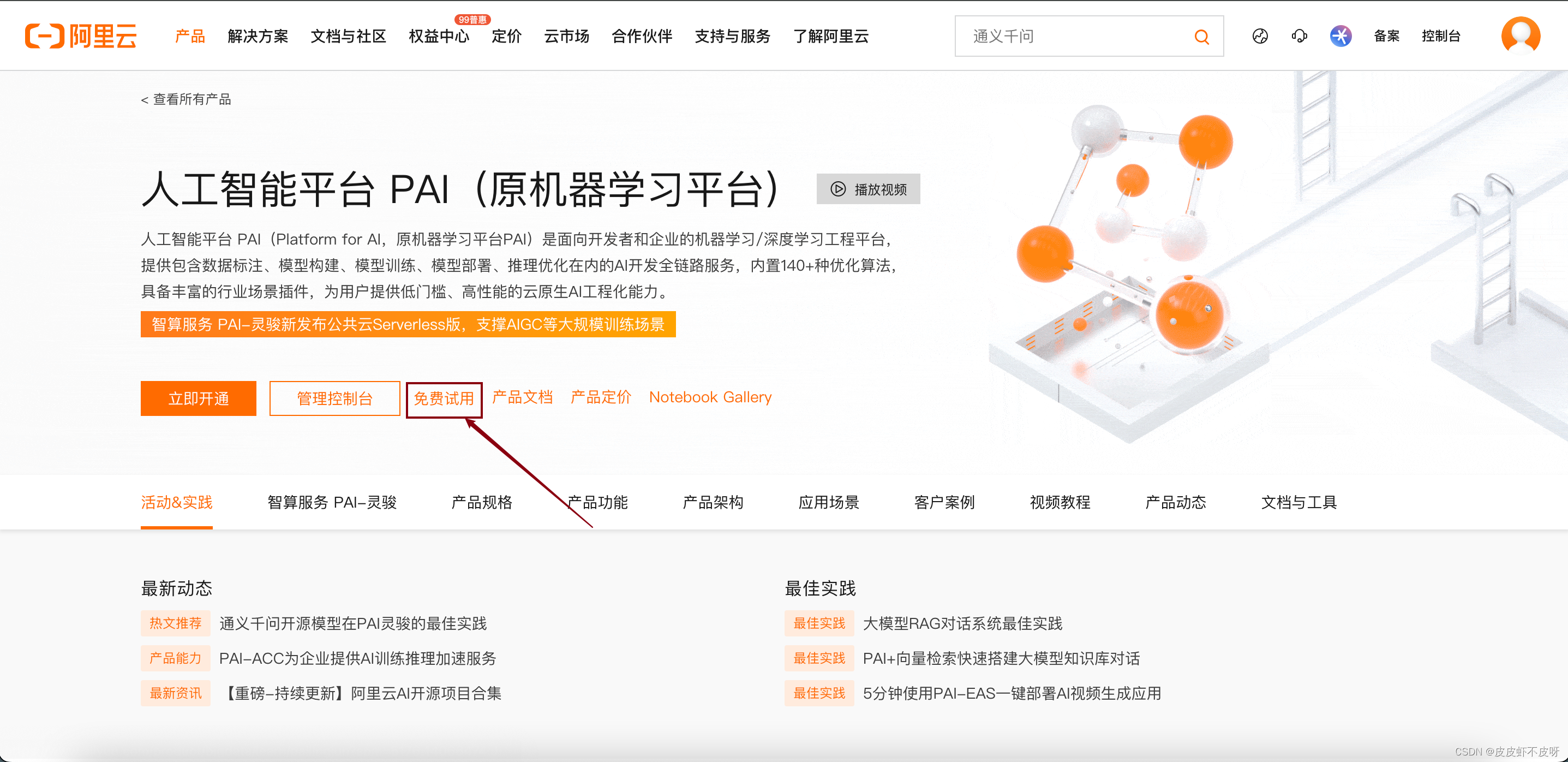The height and width of the screenshot is (762, 1568).
Task: Open the 合作伙伴 menu
Action: pyautogui.click(x=642, y=37)
